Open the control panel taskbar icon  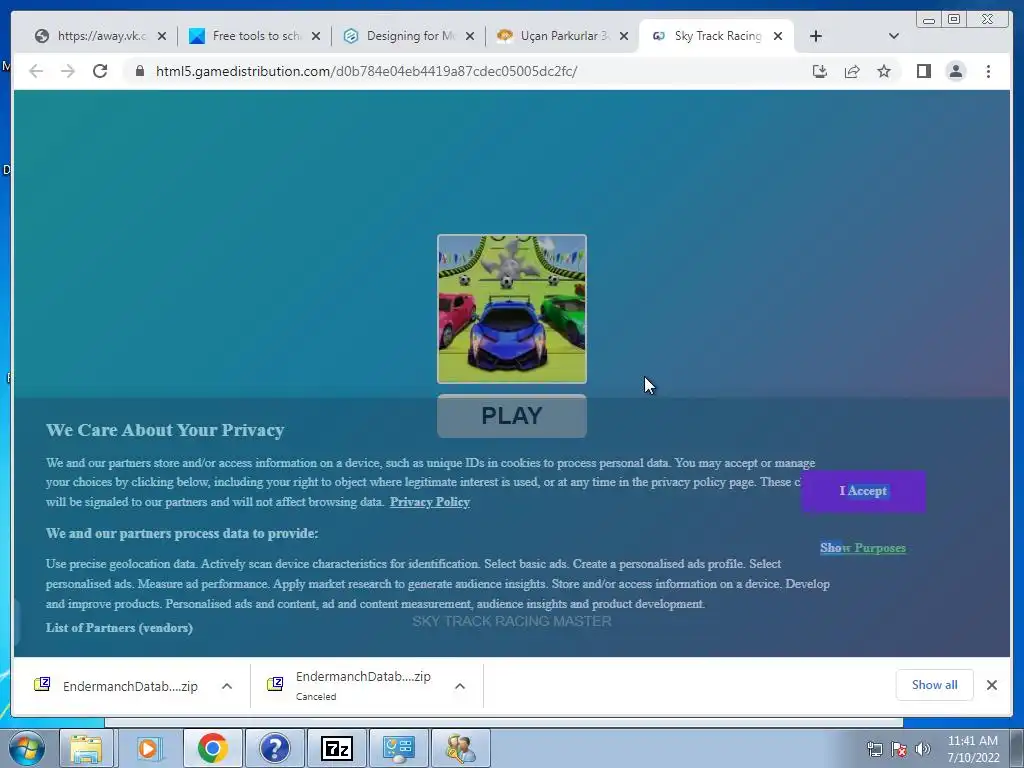coord(398,748)
